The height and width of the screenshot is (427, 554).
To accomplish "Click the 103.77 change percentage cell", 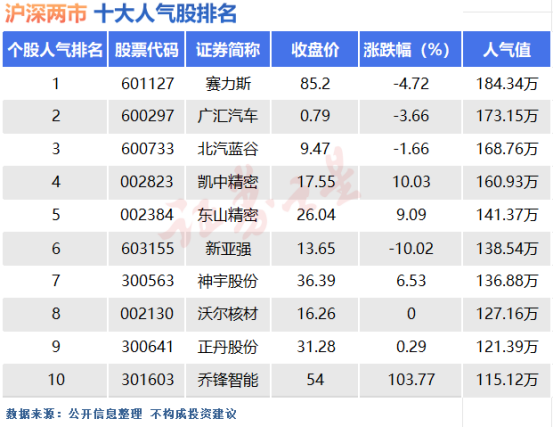I will pyautogui.click(x=411, y=380).
